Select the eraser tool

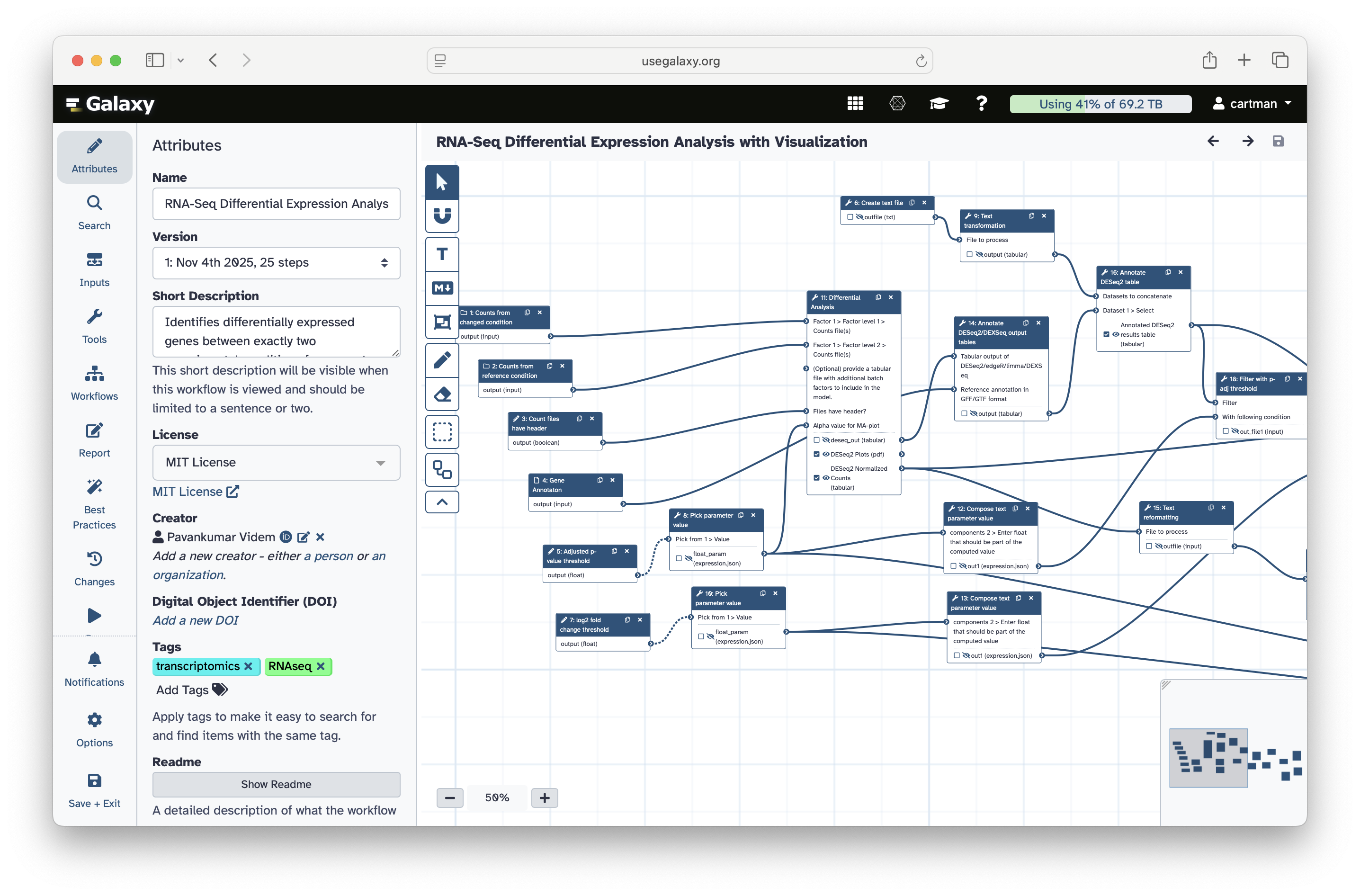click(x=442, y=394)
